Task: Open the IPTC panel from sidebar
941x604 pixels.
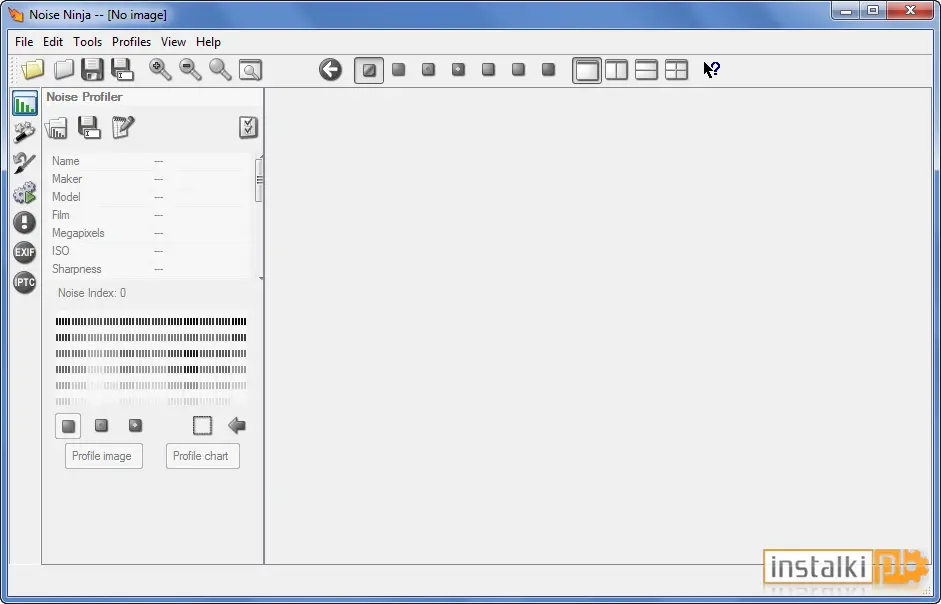Action: pyautogui.click(x=25, y=282)
